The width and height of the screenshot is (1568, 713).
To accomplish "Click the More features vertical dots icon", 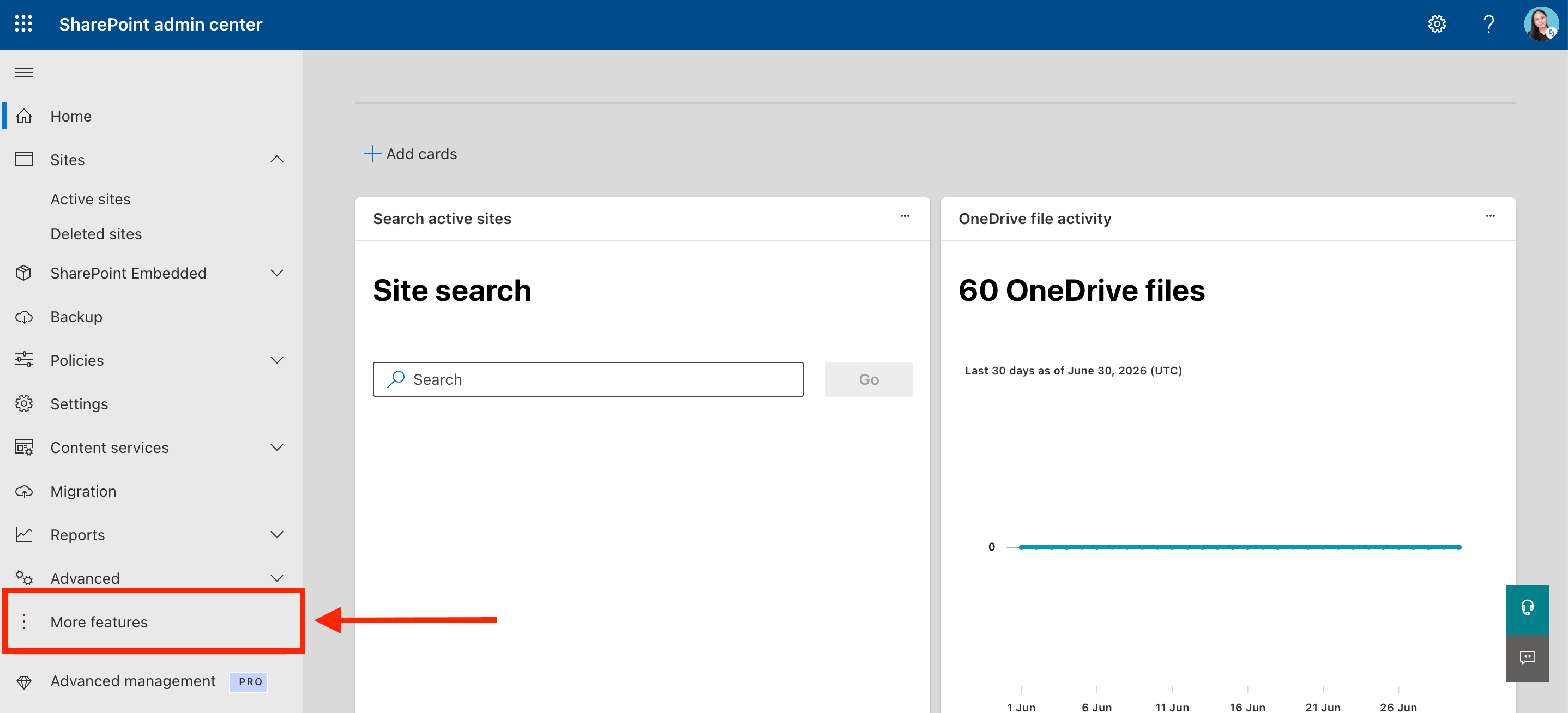I will [24, 621].
